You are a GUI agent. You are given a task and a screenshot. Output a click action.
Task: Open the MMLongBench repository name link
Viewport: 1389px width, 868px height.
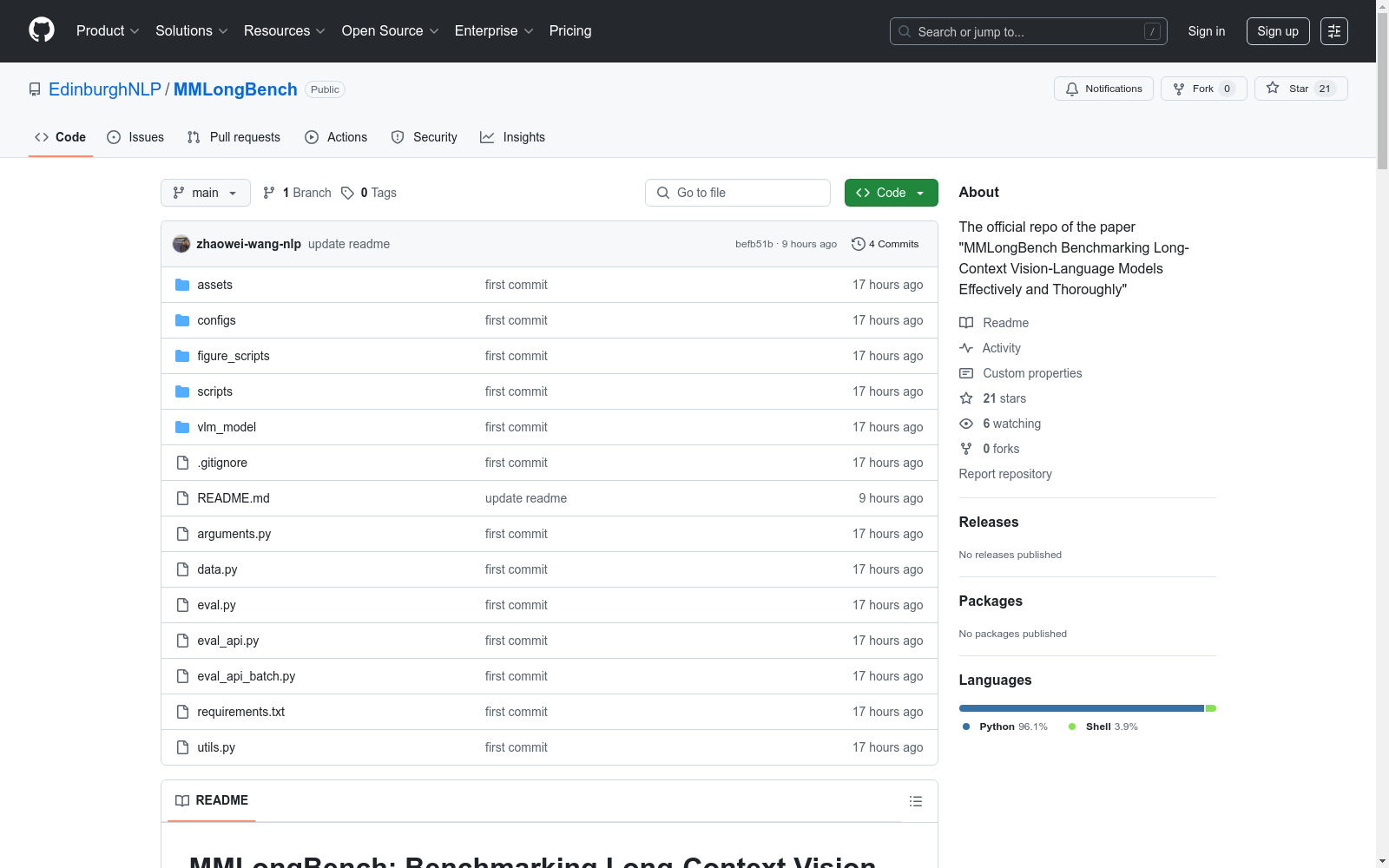[x=235, y=89]
